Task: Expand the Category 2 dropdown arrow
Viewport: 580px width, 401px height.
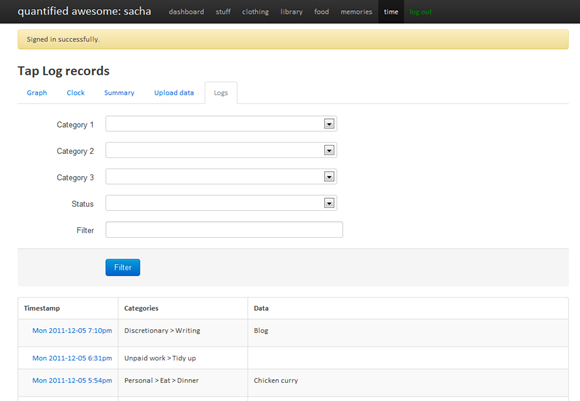Action: pyautogui.click(x=329, y=150)
